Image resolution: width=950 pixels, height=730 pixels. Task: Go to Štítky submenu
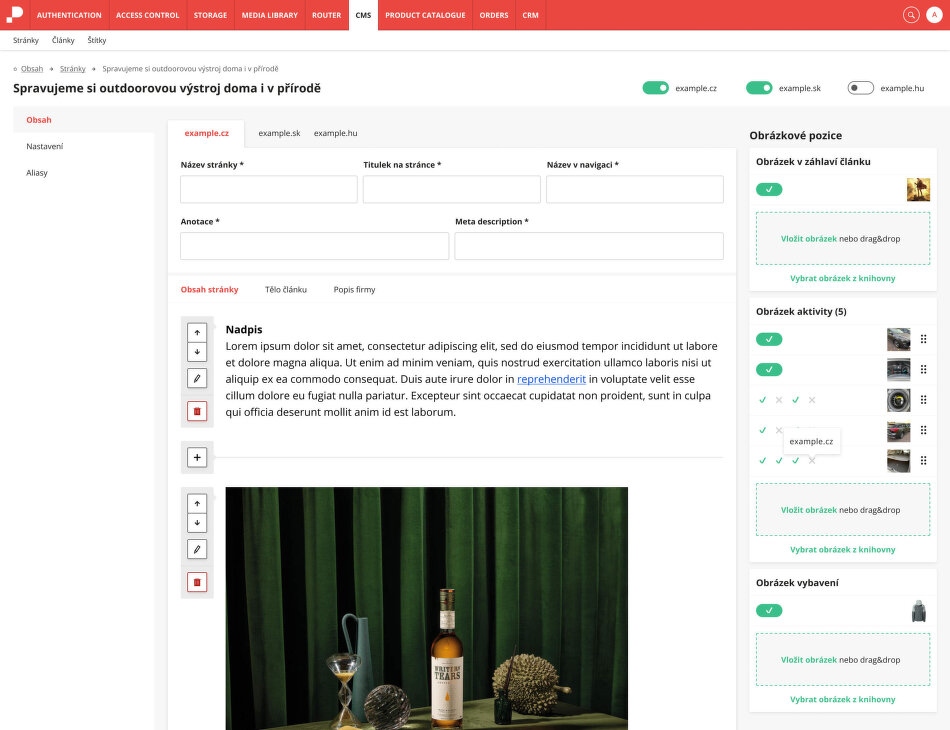tap(97, 40)
